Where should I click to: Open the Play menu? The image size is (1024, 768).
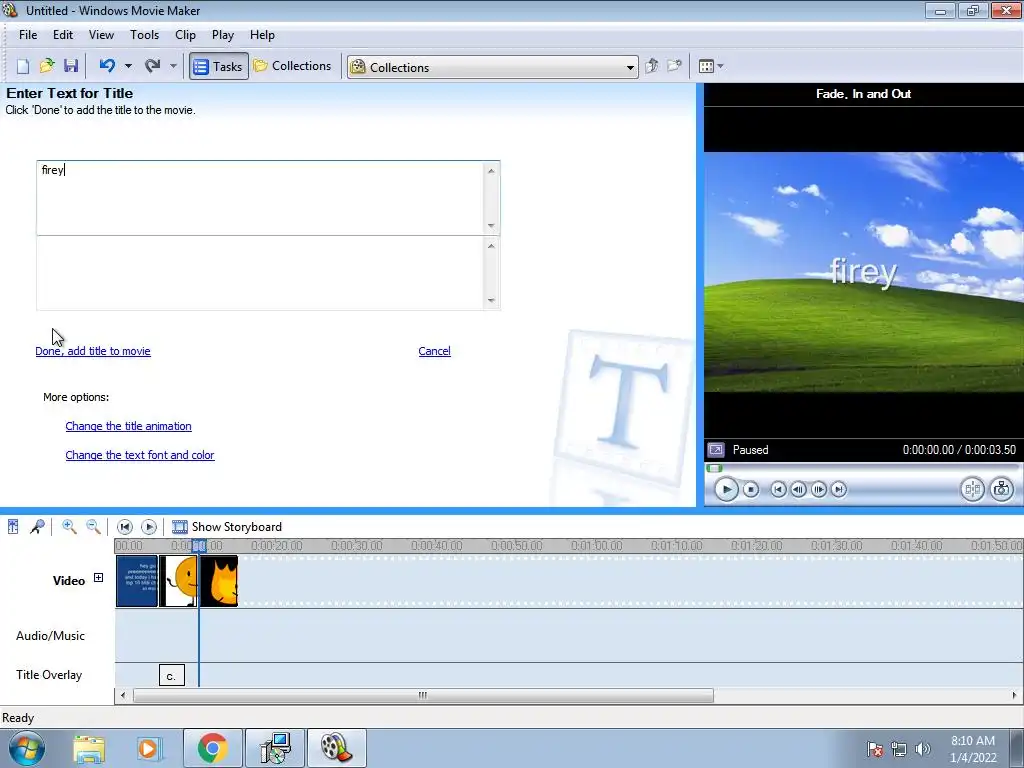click(223, 35)
